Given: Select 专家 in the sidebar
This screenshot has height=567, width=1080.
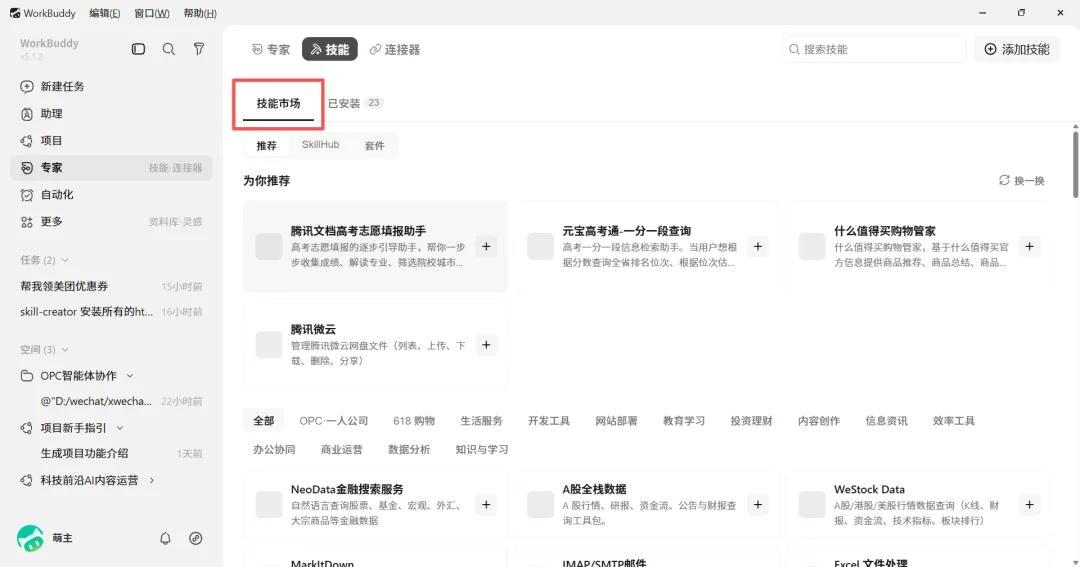Looking at the screenshot, I should pos(111,167).
